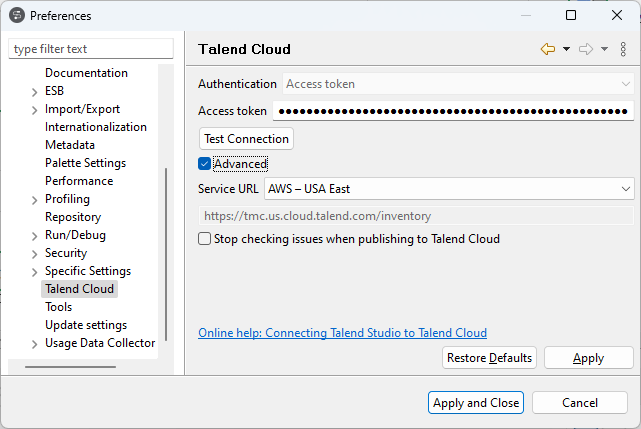Image resolution: width=641 pixels, height=429 pixels.
Task: Click the Preferences window title icon
Action: coord(16,15)
